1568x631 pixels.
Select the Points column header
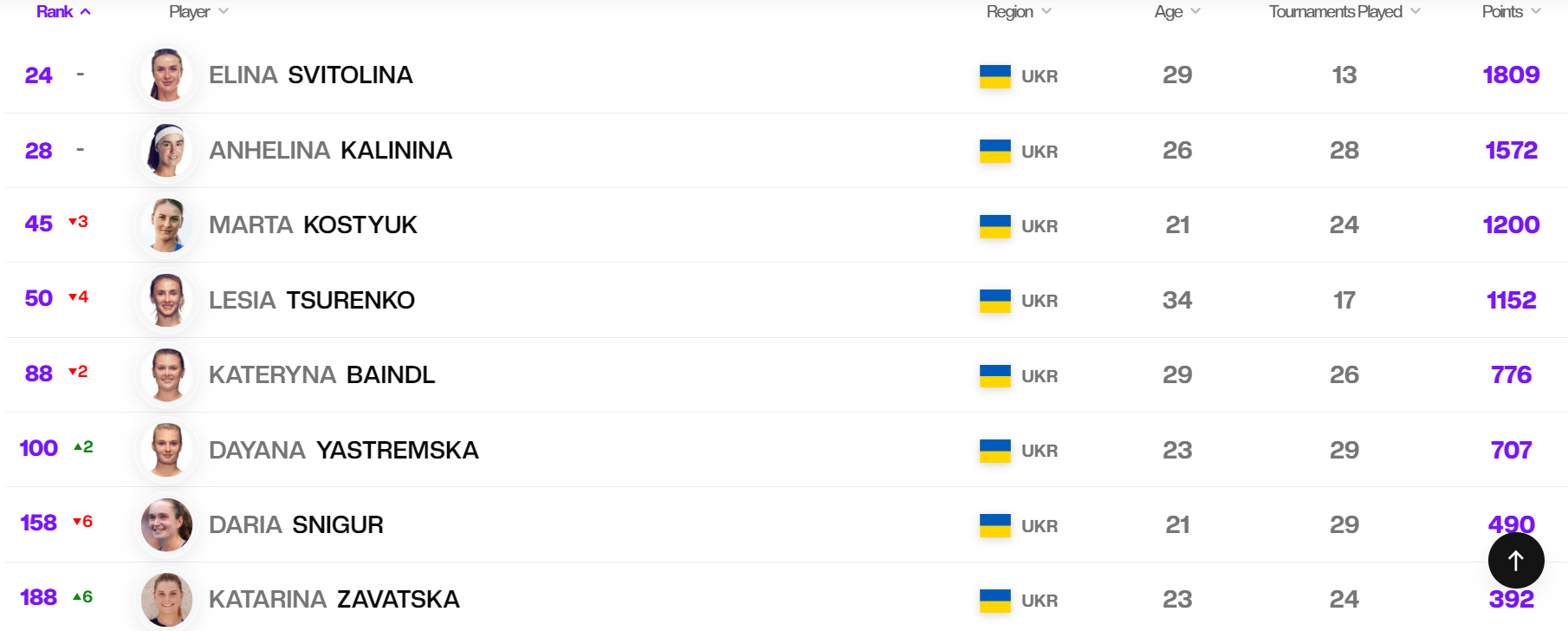click(1503, 11)
